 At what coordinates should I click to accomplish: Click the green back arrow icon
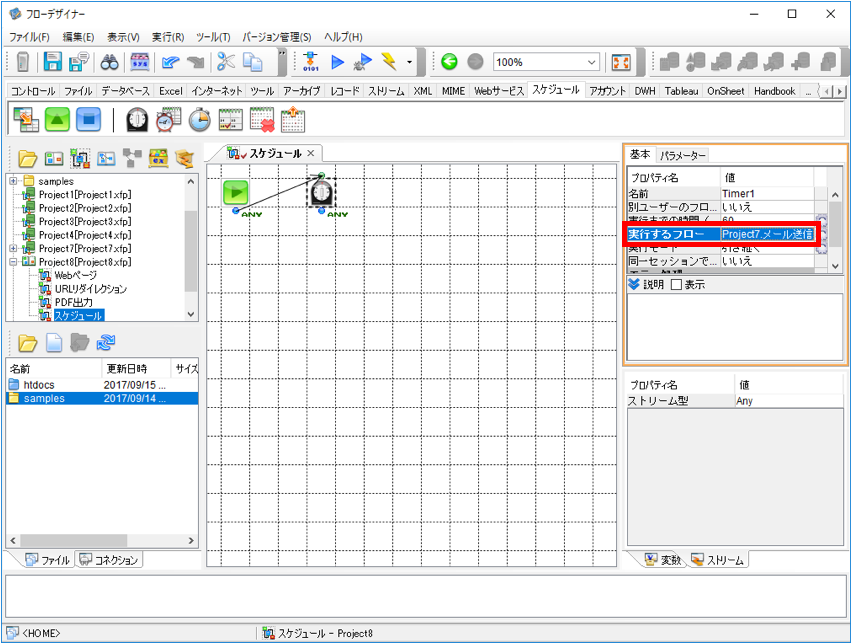point(449,62)
